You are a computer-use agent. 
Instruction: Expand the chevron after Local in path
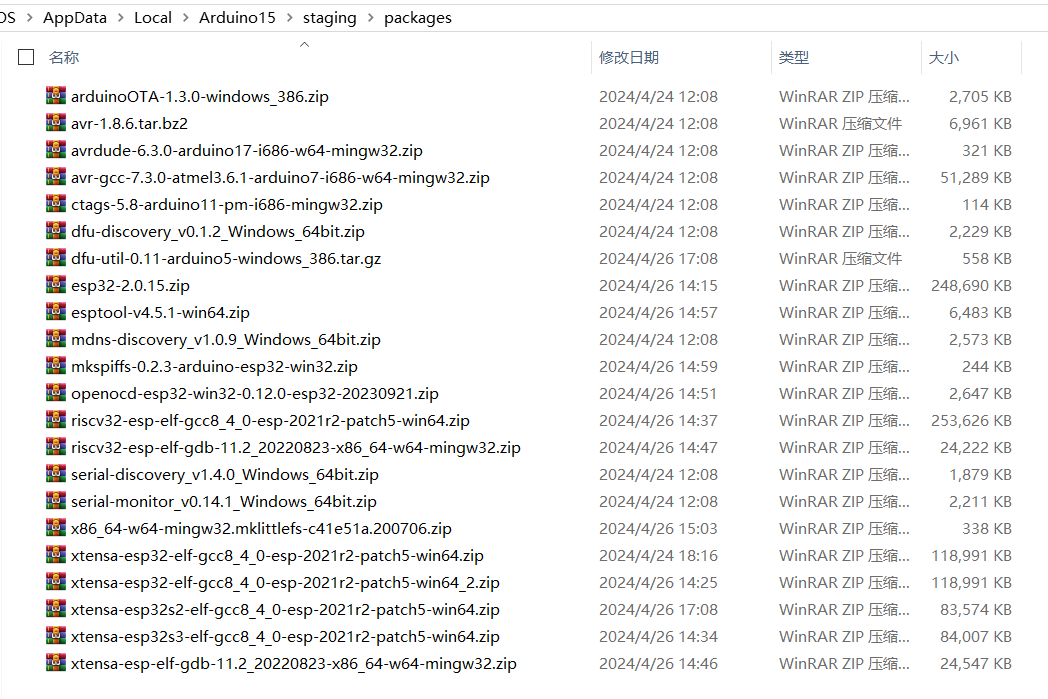click(x=185, y=18)
